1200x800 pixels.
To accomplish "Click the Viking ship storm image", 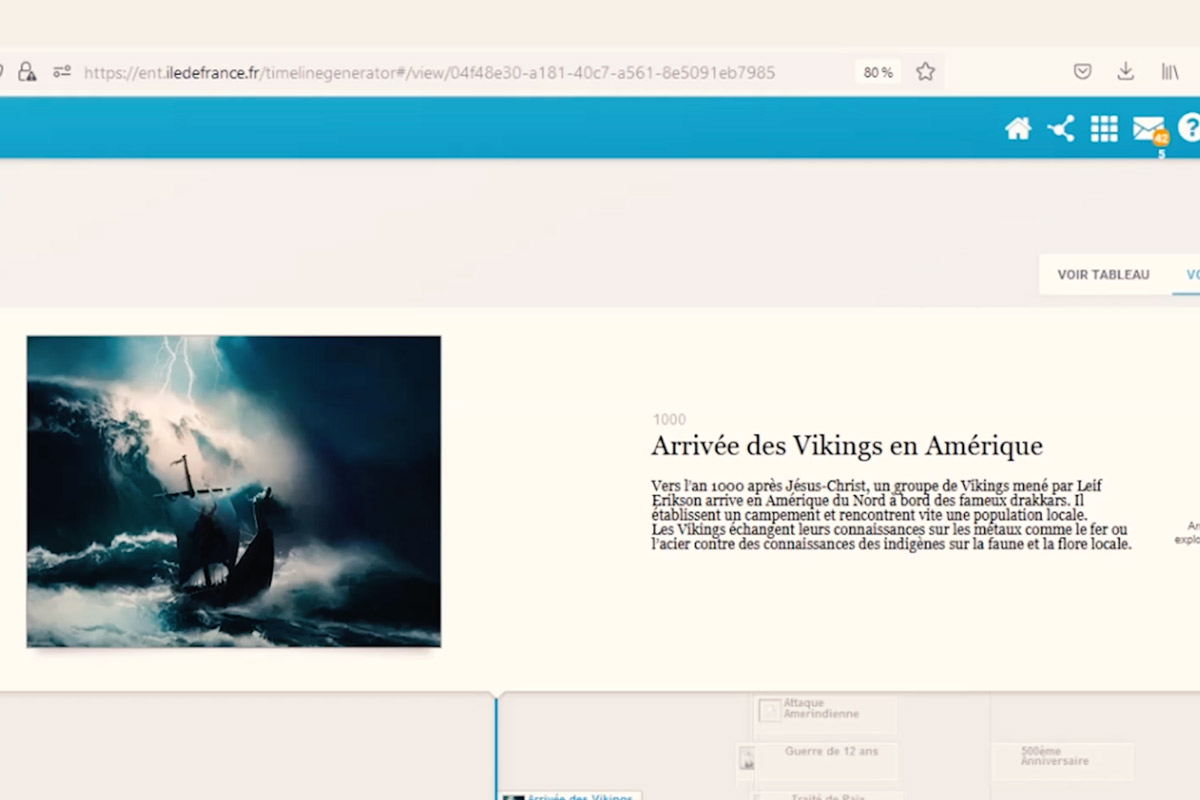I will [x=234, y=491].
